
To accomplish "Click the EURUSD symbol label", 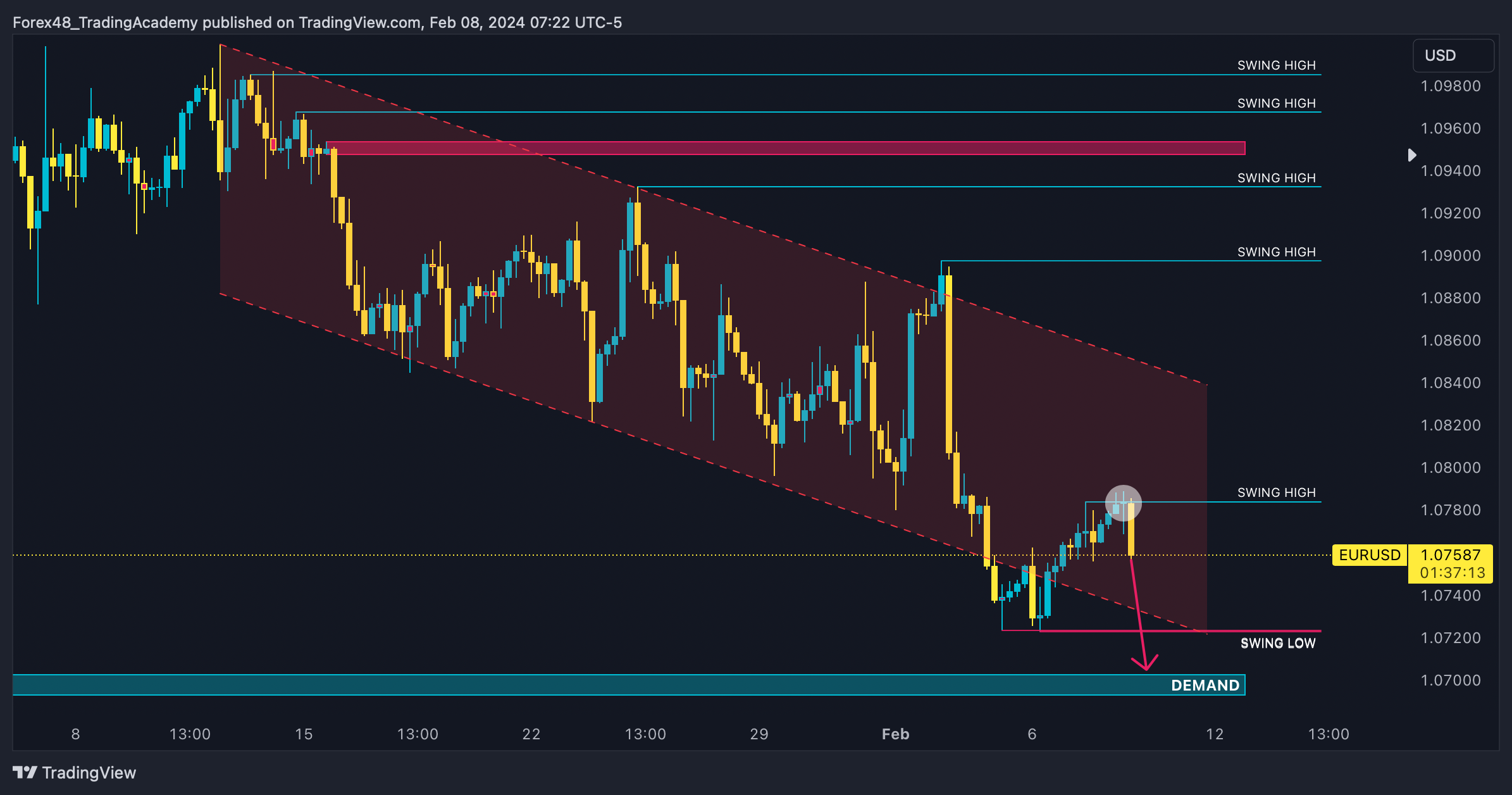I will [x=1370, y=555].
